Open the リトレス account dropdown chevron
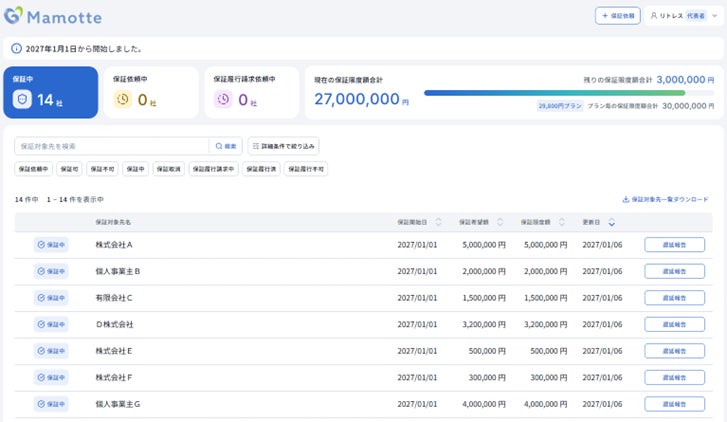This screenshot has width=727, height=422. pyautogui.click(x=715, y=16)
